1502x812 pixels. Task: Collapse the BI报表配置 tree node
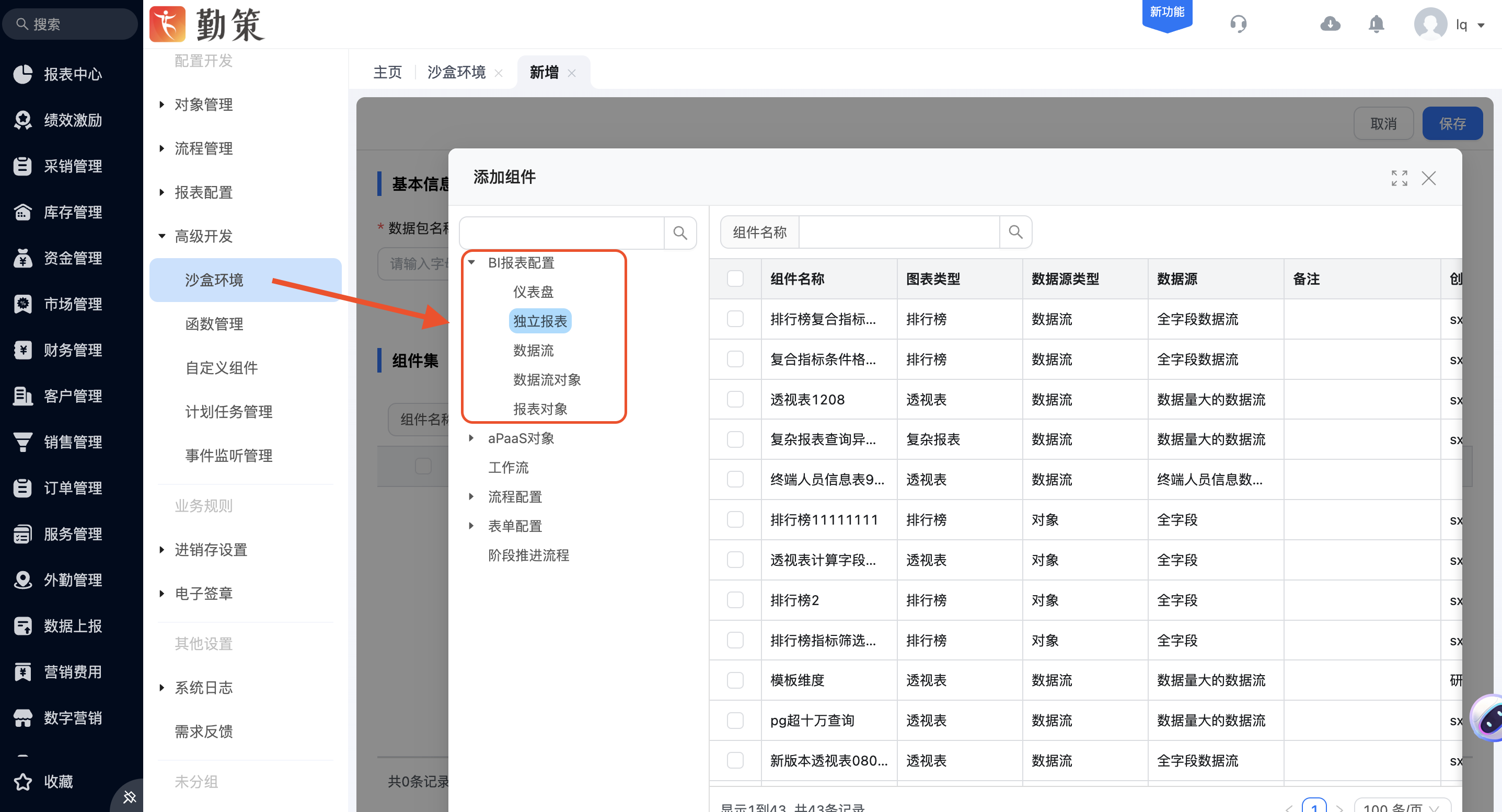[x=472, y=263]
